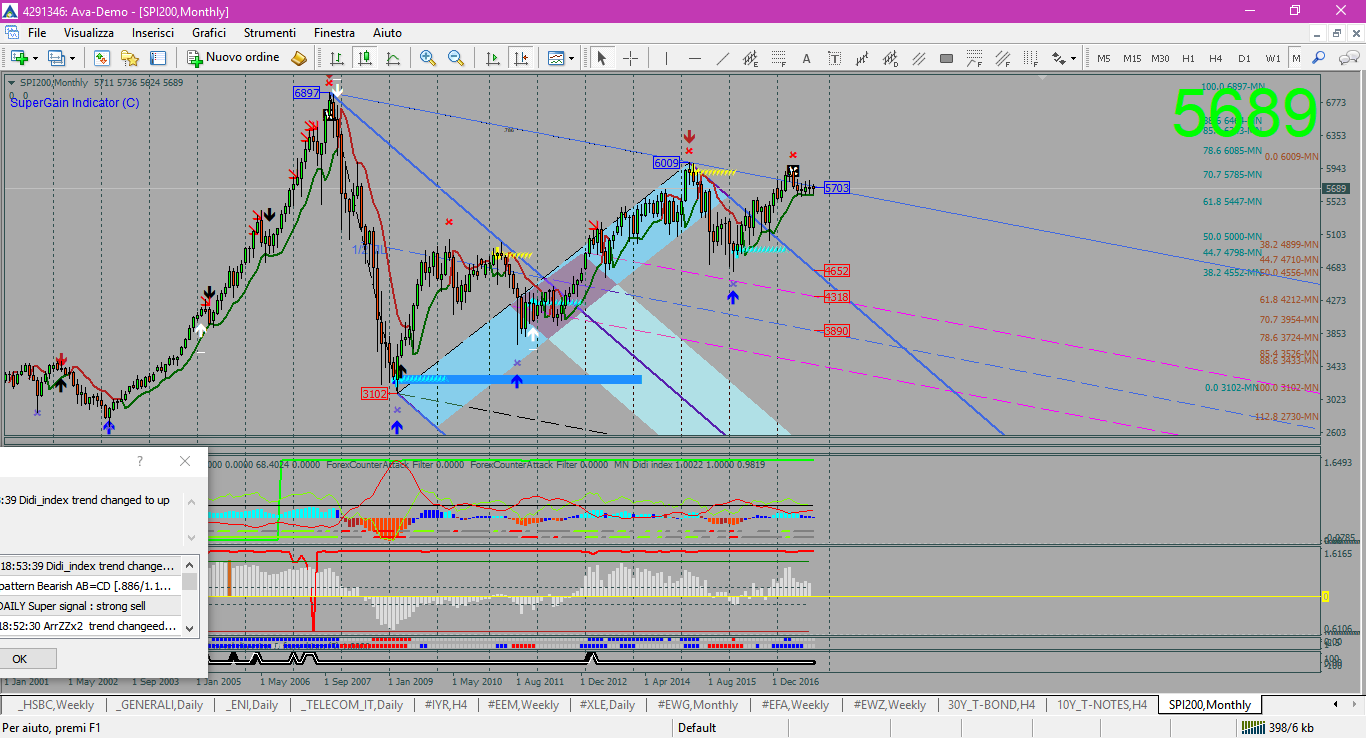Screen dimensions: 1366x738
Task: Draw a vertical line tool
Action: (x=666, y=58)
